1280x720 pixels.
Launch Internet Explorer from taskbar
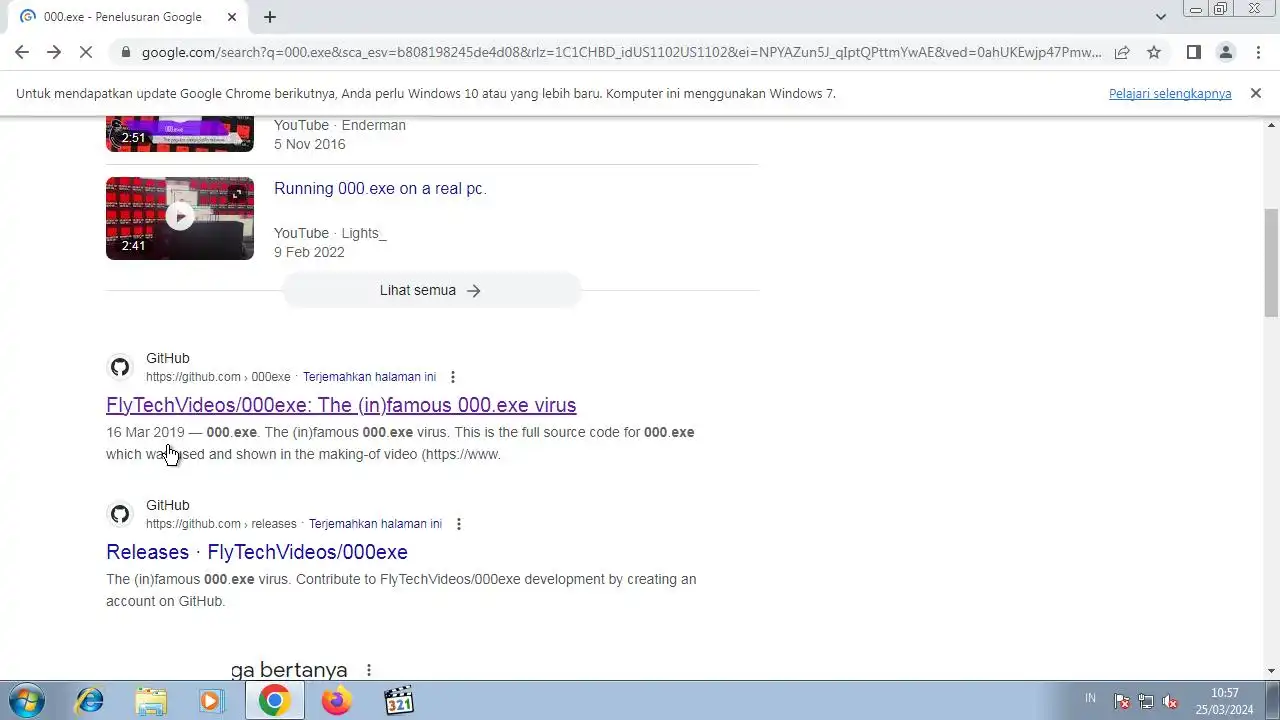tap(90, 700)
